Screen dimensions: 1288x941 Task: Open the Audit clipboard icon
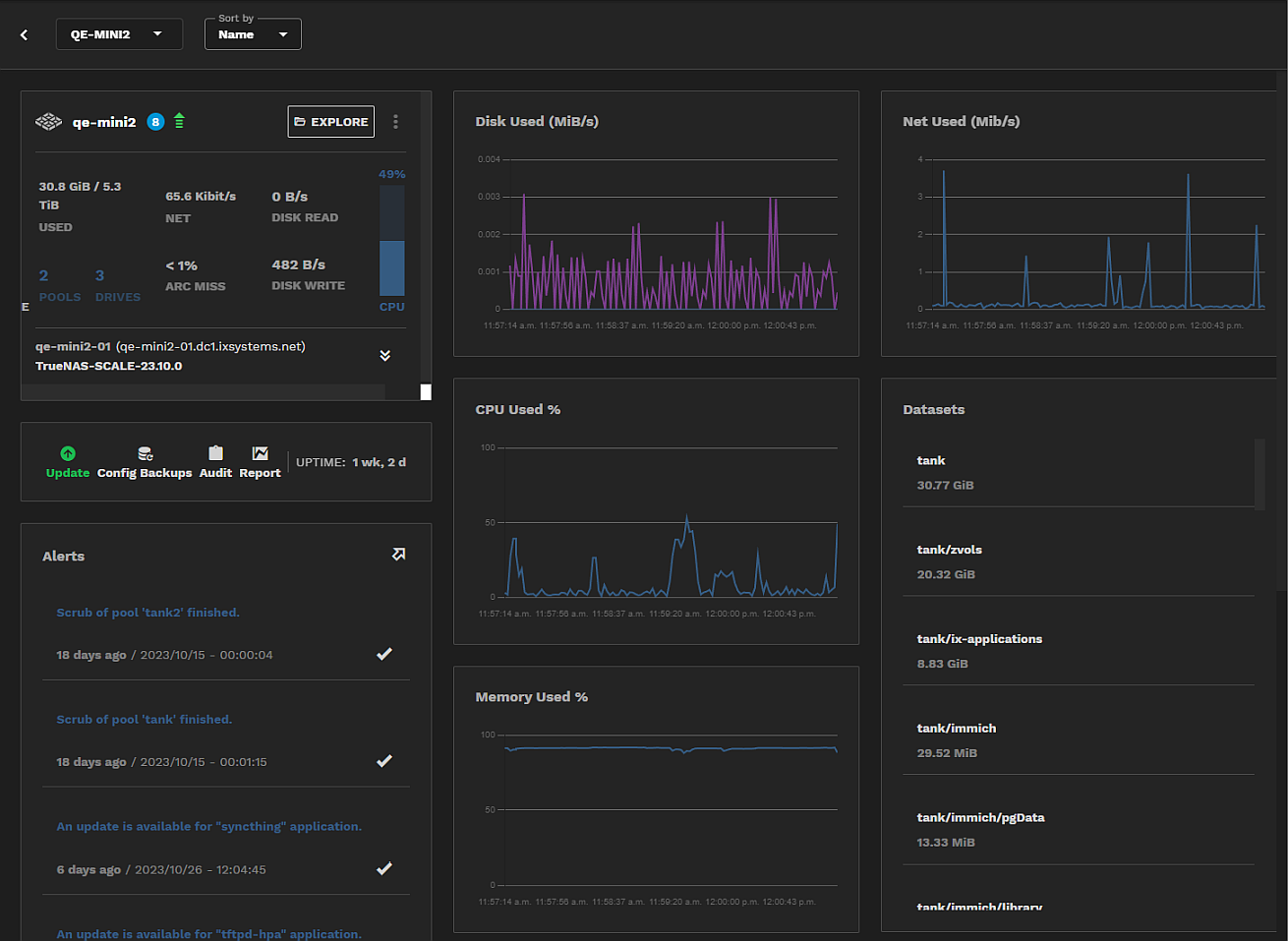[215, 453]
